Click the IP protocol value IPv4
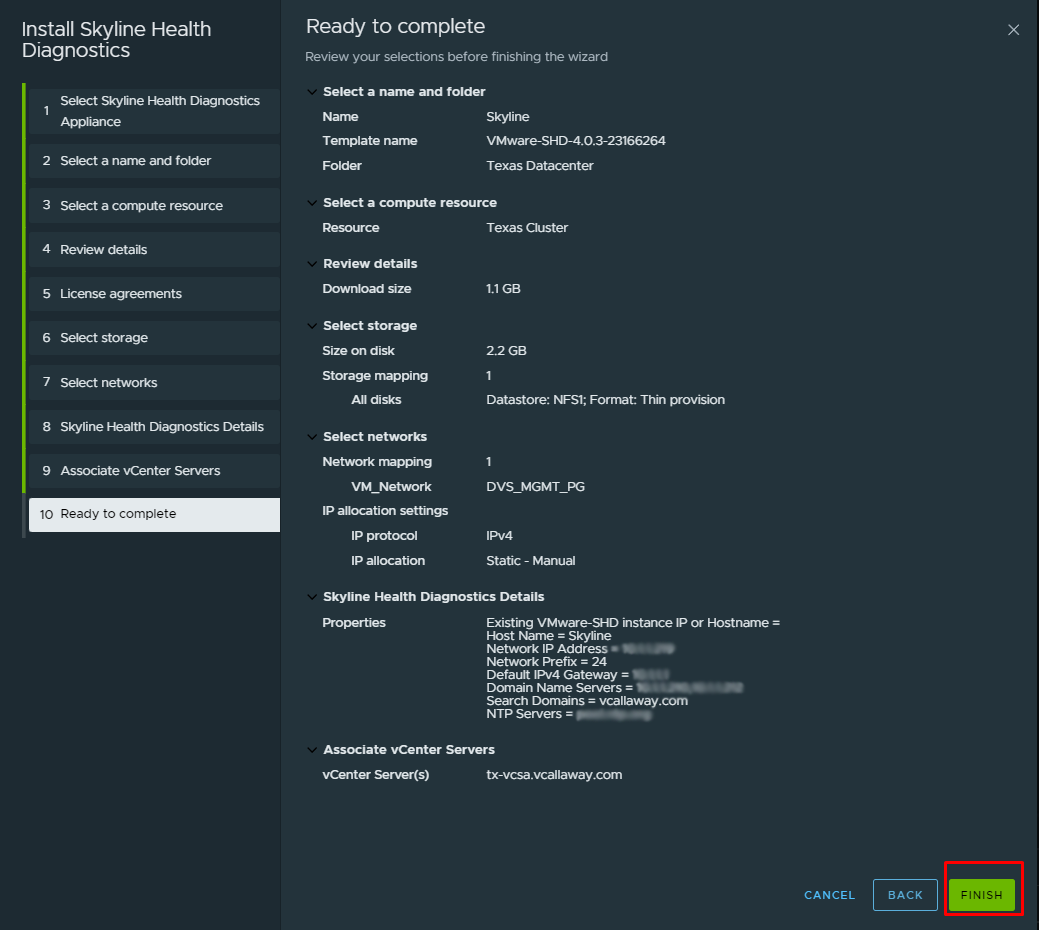This screenshot has width=1039, height=930. coord(499,536)
